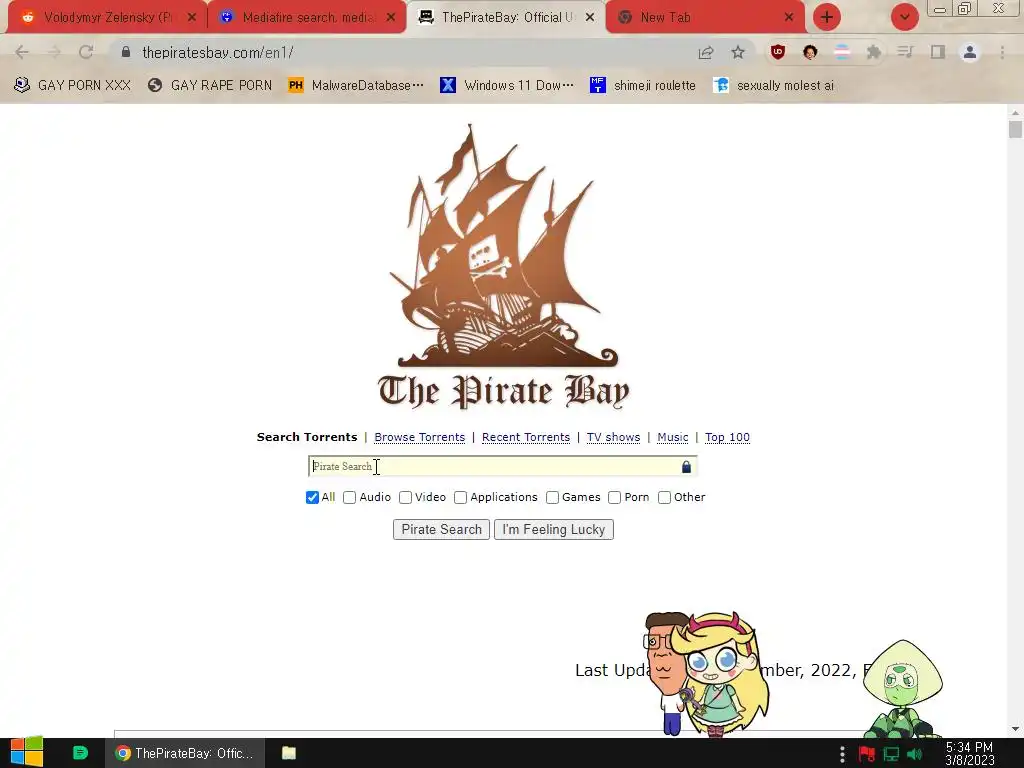Viewport: 1024px width, 768px height.
Task: Open the network tray icon
Action: (891, 754)
